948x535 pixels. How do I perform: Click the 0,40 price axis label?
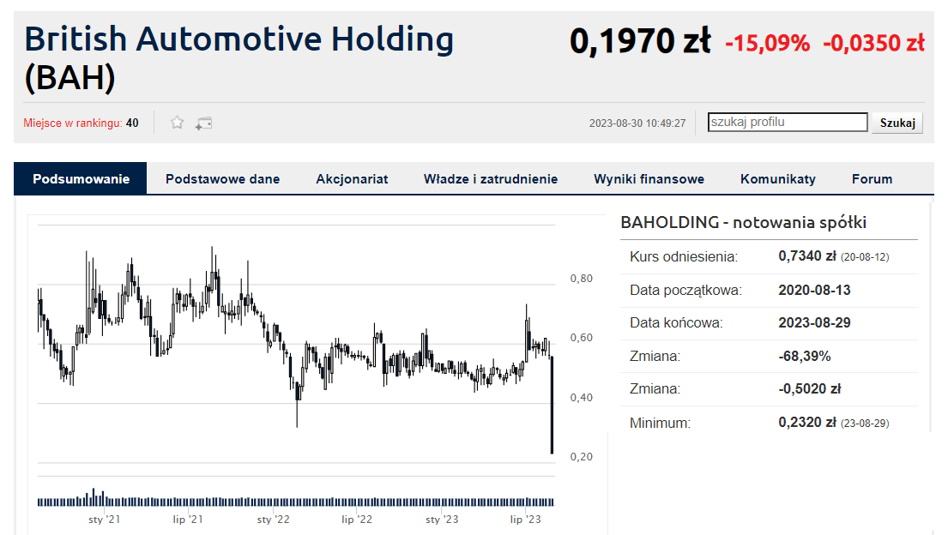(581, 397)
